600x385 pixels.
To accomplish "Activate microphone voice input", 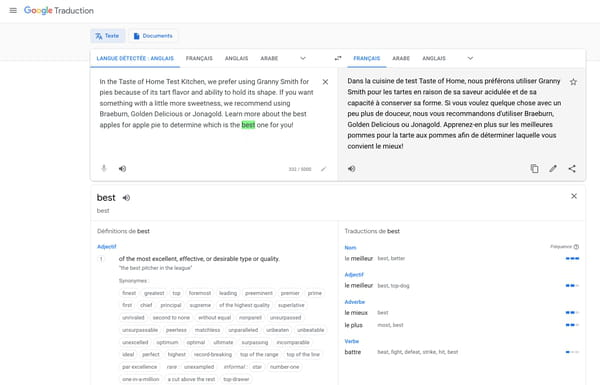I will [x=104, y=168].
